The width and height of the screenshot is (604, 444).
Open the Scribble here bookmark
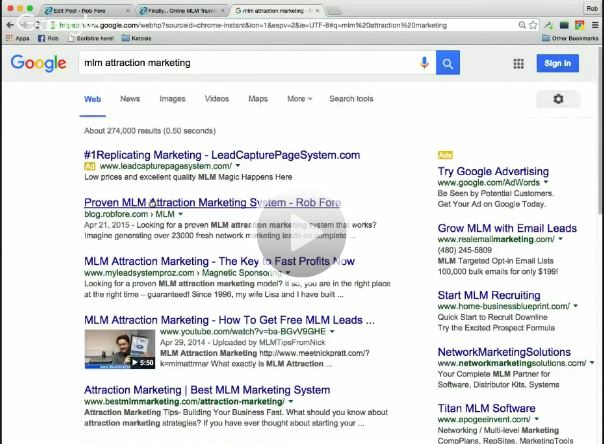click(91, 38)
